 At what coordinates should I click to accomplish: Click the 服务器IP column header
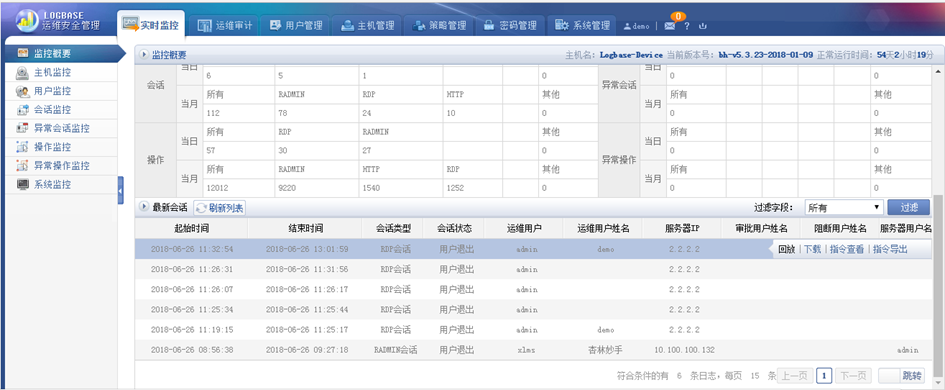[x=682, y=228]
